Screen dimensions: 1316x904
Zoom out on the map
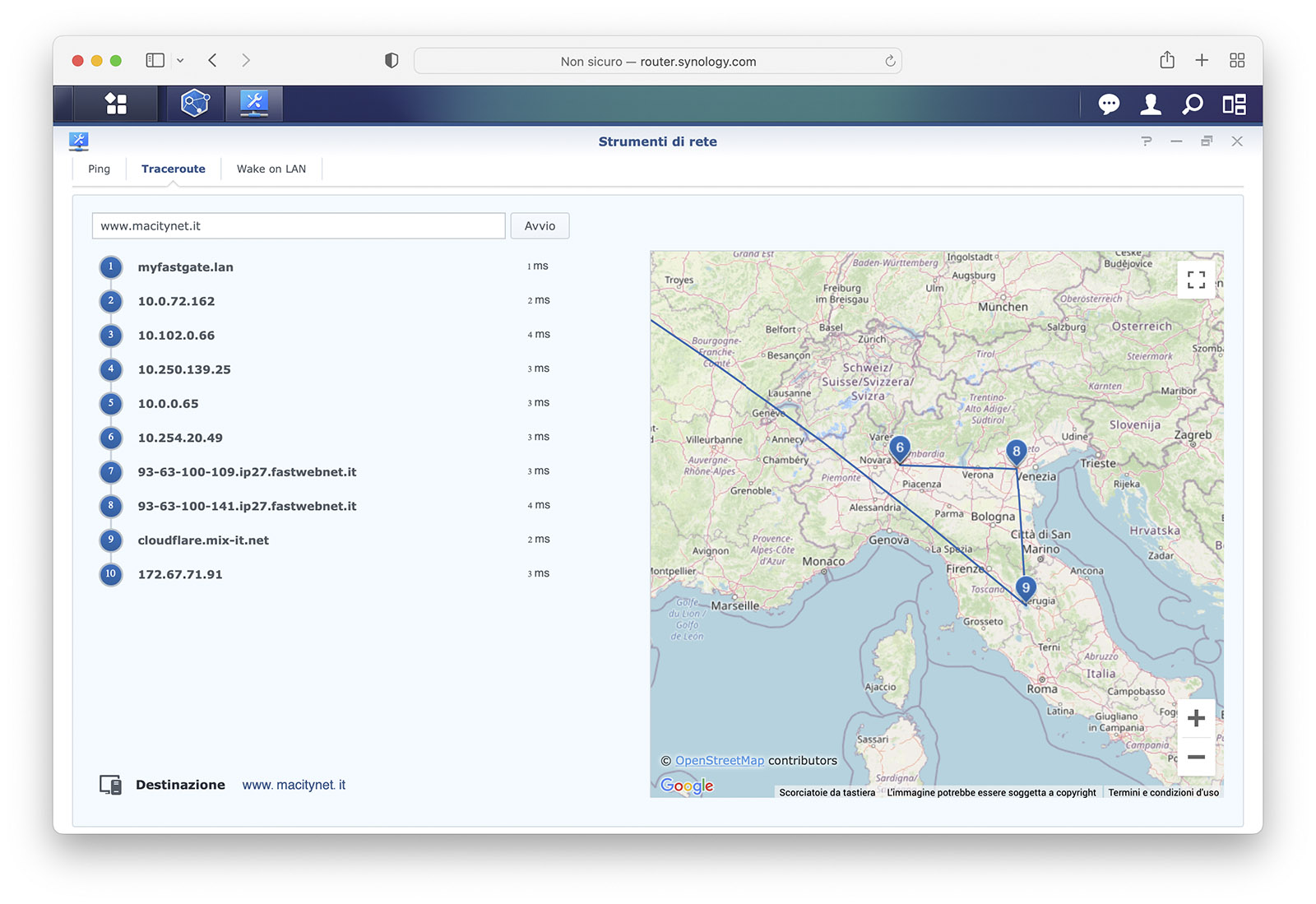click(x=1196, y=757)
